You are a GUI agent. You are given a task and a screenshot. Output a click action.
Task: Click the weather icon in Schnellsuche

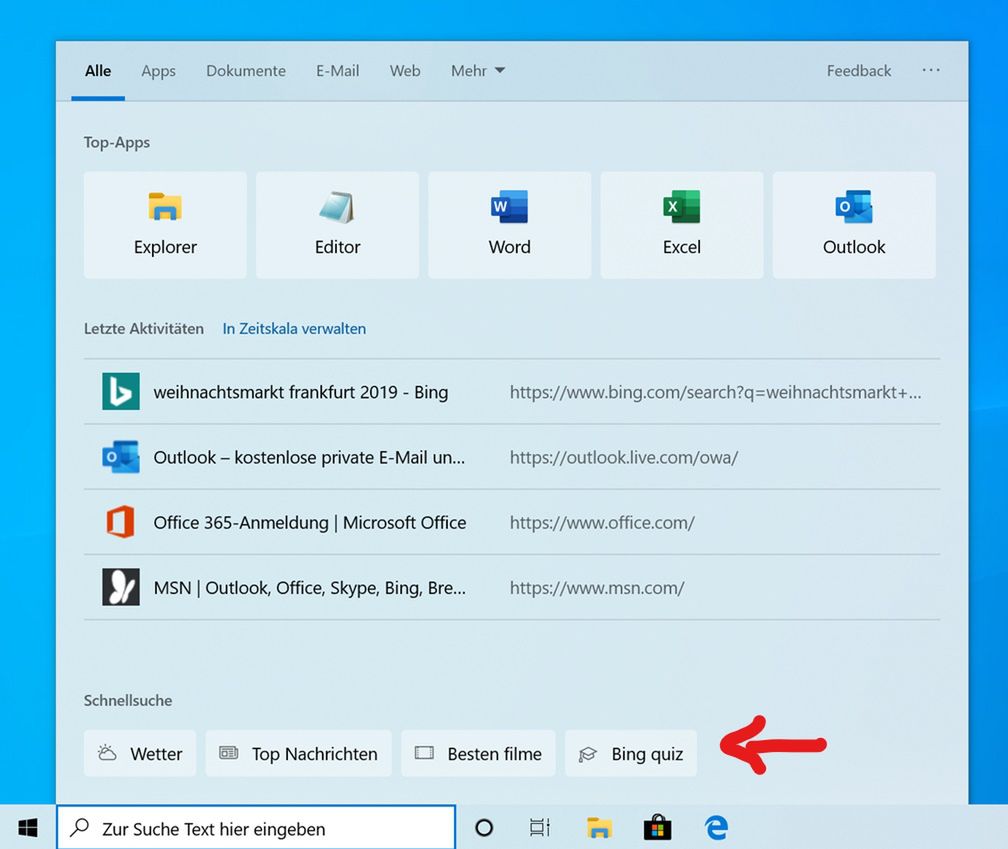[x=107, y=753]
